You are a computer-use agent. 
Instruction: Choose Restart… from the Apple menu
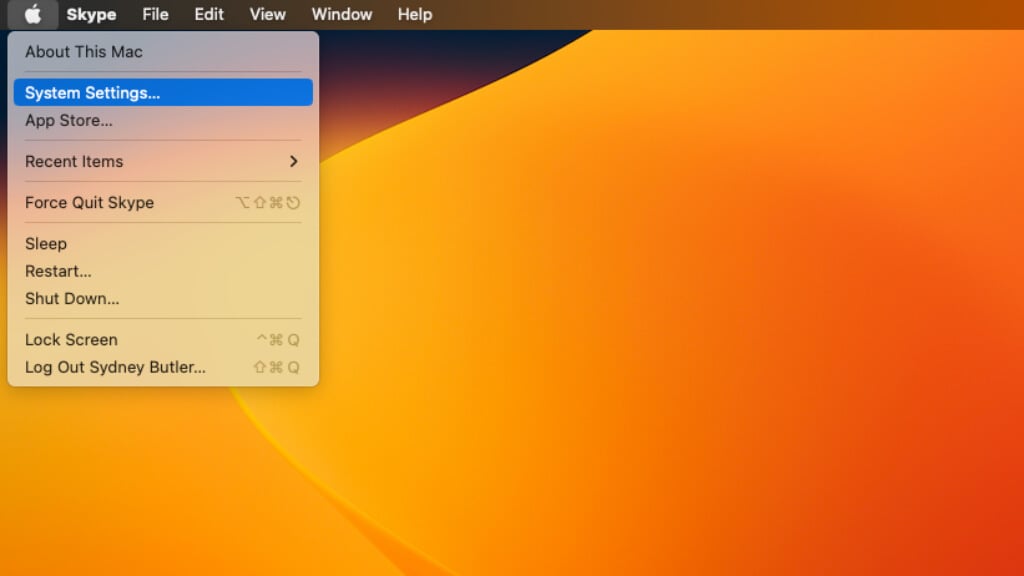pos(163,271)
